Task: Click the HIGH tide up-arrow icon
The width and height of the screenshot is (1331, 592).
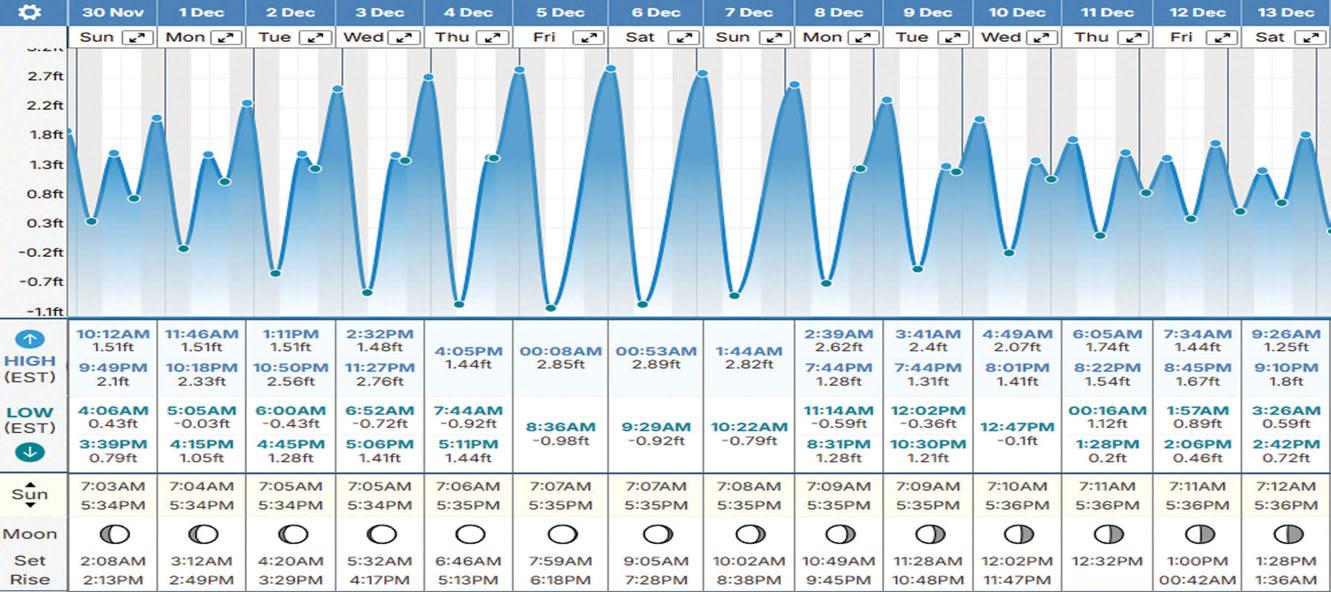Action: pyautogui.click(x=30, y=339)
